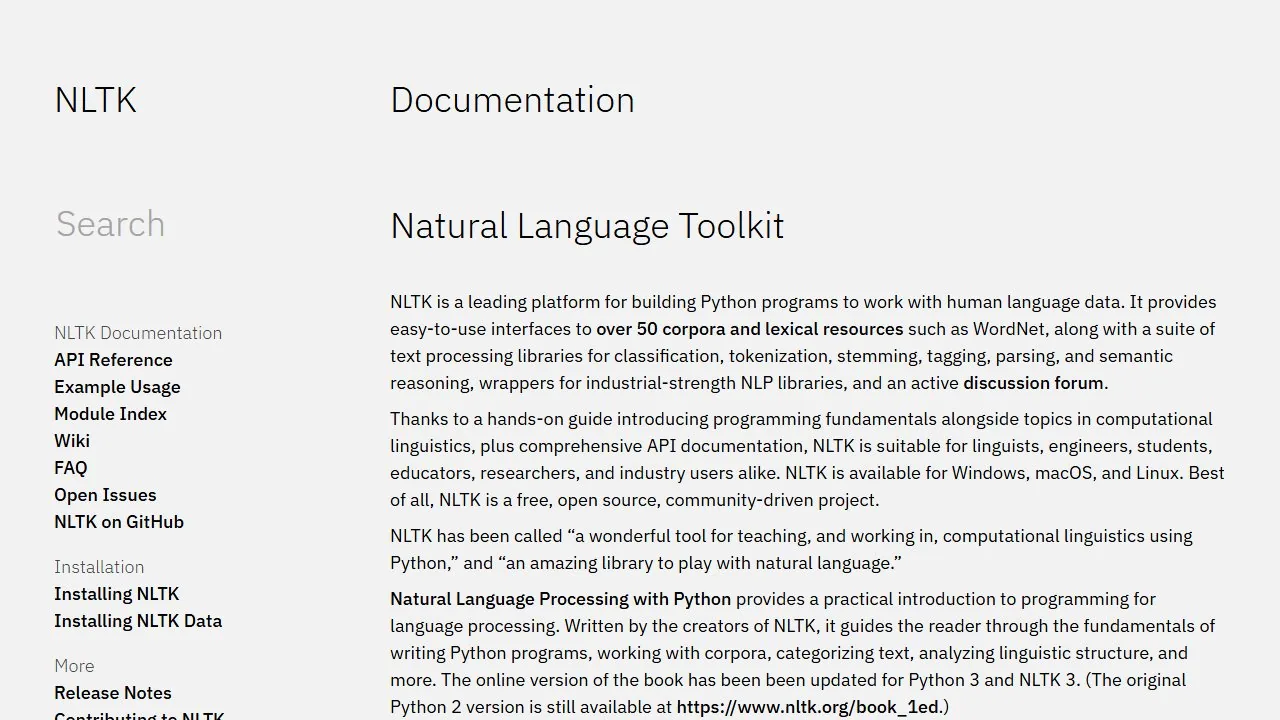
Task: Follow the 'over 50 corpora and lexical resources' link
Action: pyautogui.click(x=750, y=329)
